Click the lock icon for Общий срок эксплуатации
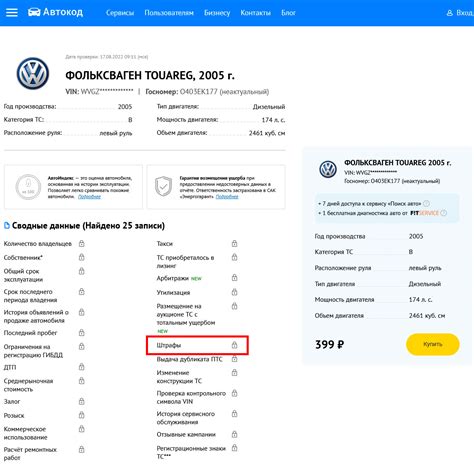Image resolution: width=474 pixels, height=467 pixels. click(81, 271)
